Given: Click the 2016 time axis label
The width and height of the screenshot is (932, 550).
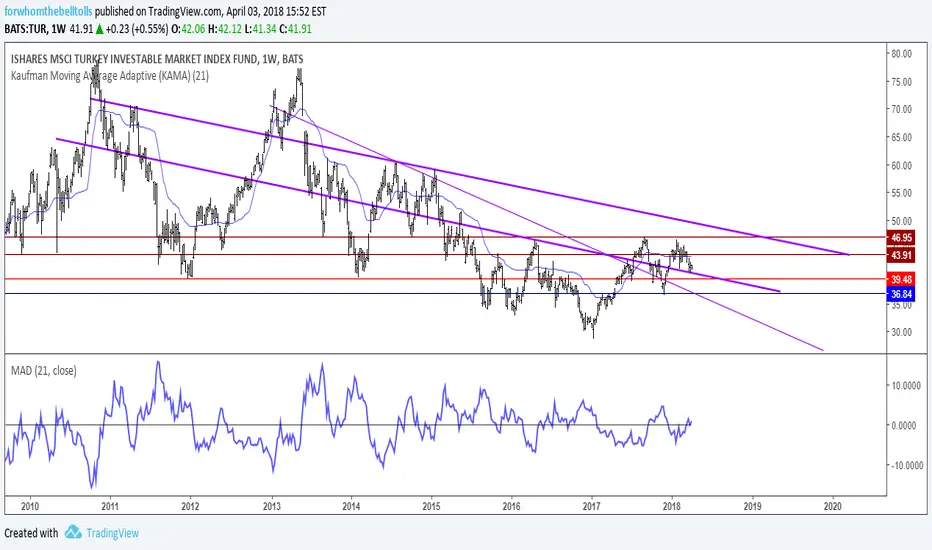Looking at the screenshot, I should point(511,506).
